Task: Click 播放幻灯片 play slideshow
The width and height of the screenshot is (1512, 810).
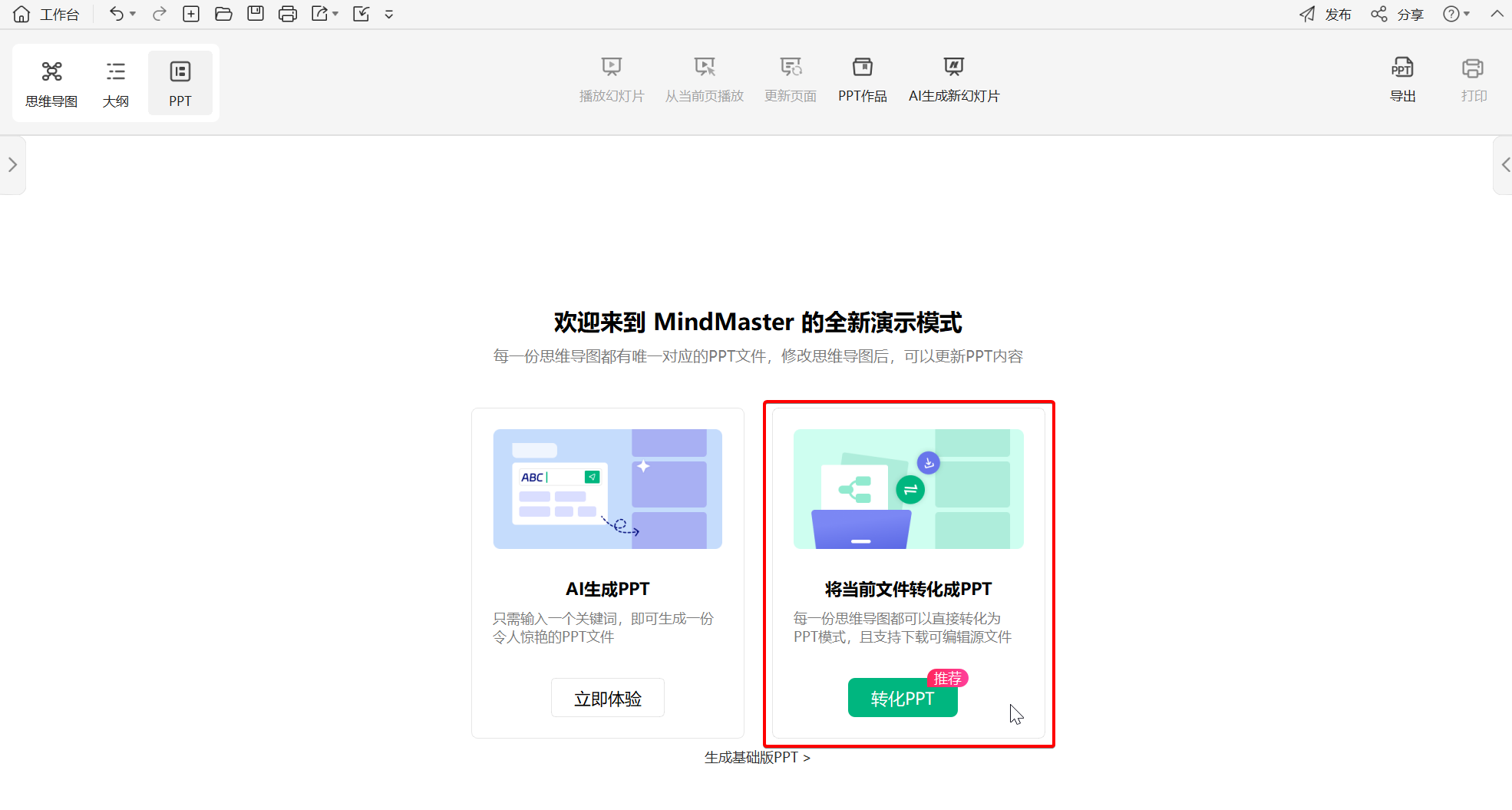Action: (x=612, y=80)
